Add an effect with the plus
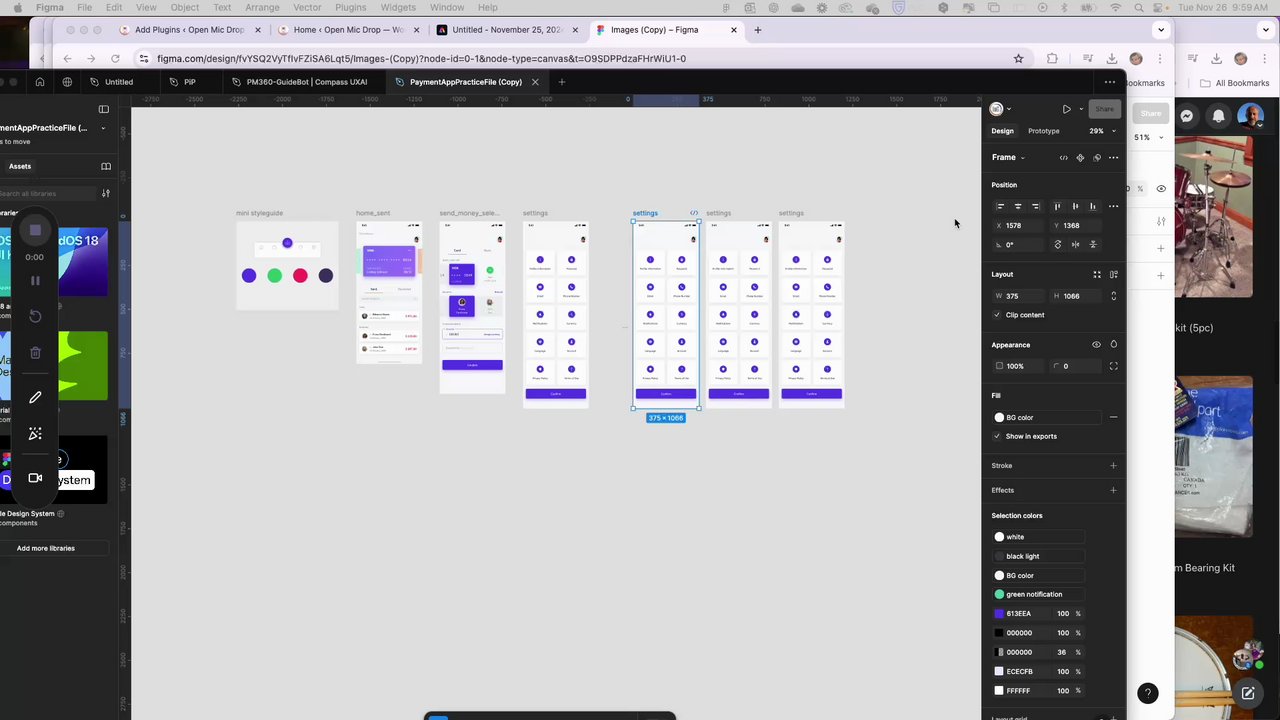This screenshot has width=1280, height=720. click(x=1114, y=491)
